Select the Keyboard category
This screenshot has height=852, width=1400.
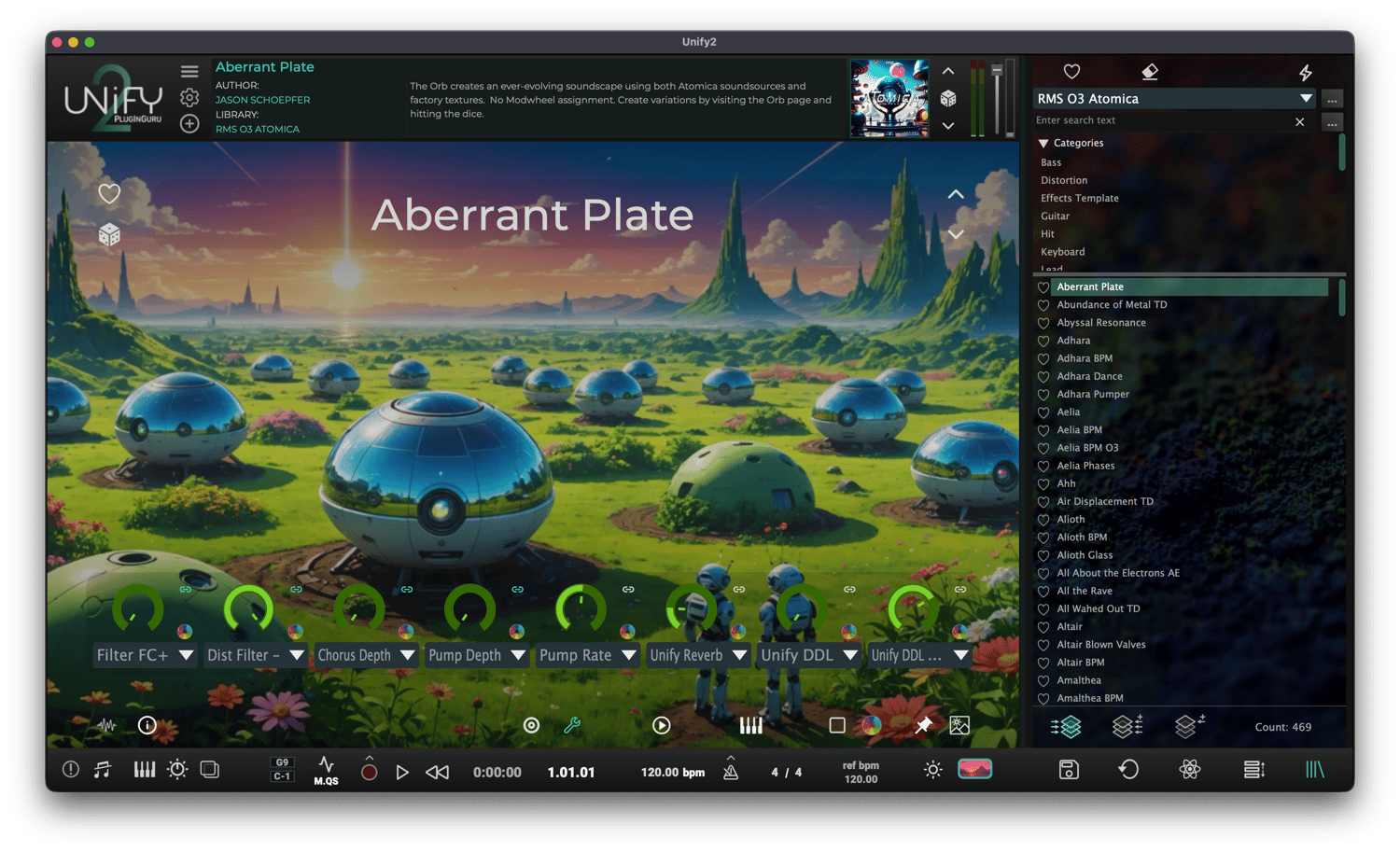(x=1063, y=252)
